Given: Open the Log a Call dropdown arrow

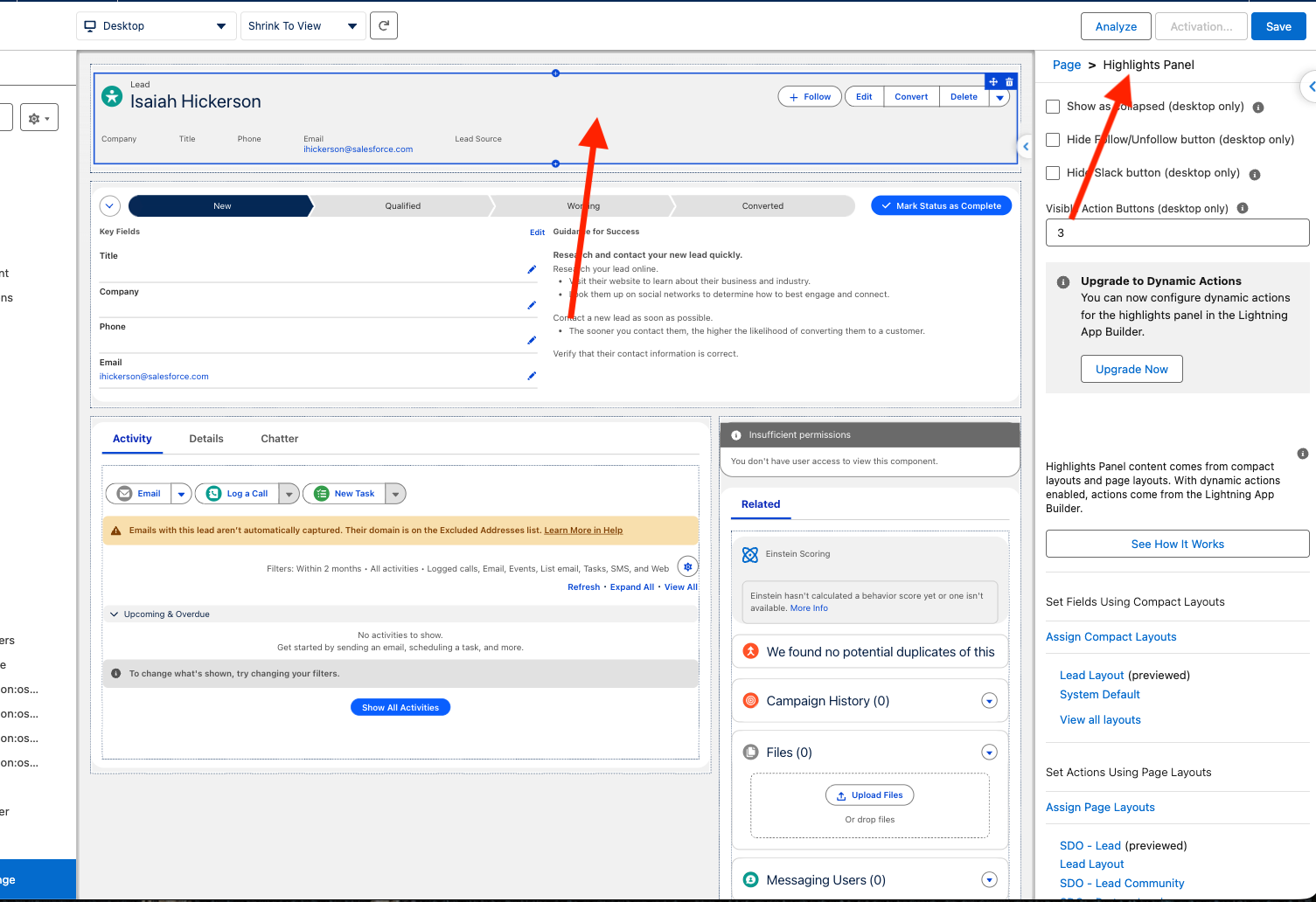Looking at the screenshot, I should point(289,494).
